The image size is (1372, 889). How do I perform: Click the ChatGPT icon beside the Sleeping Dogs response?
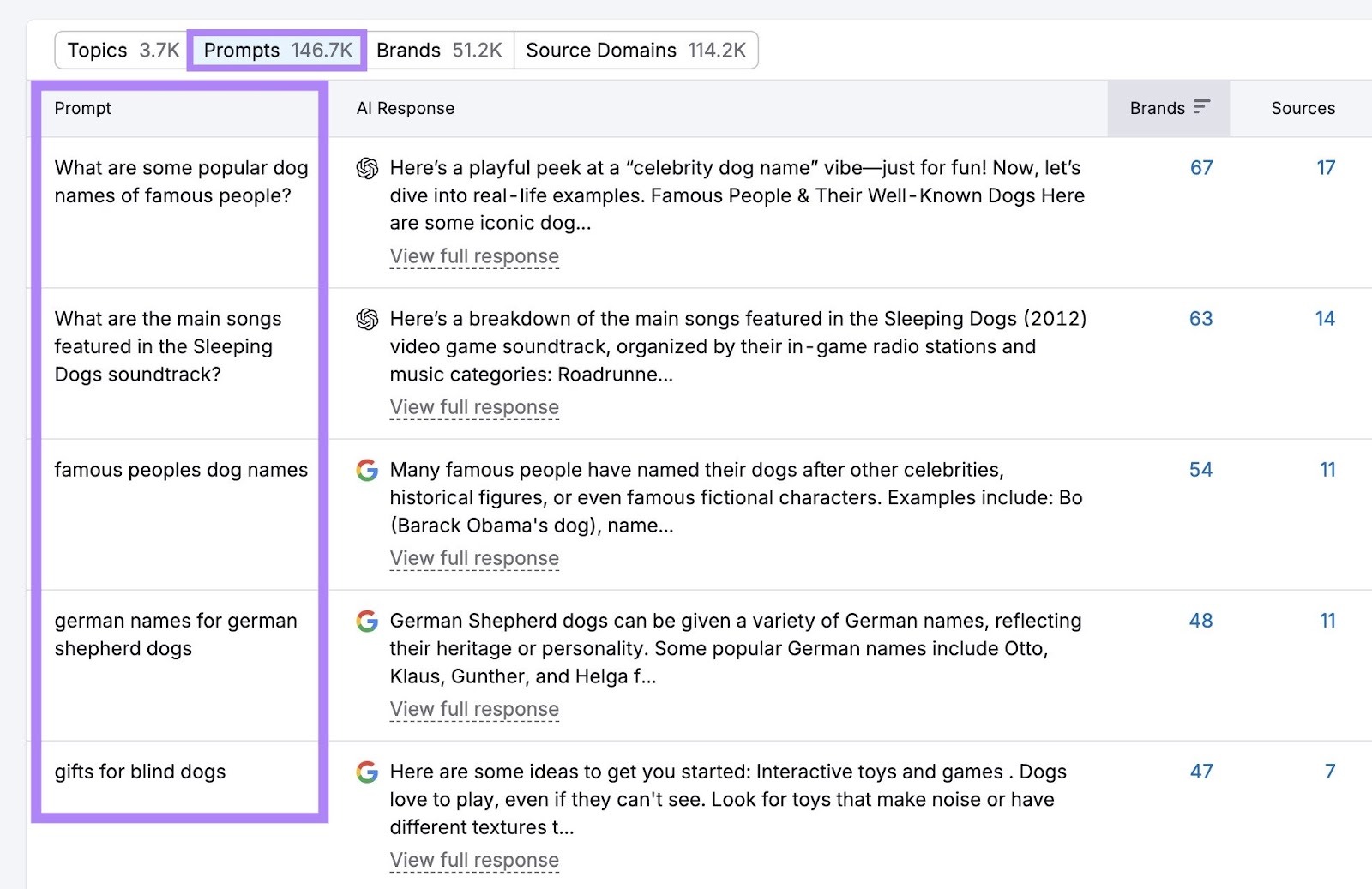(x=368, y=320)
